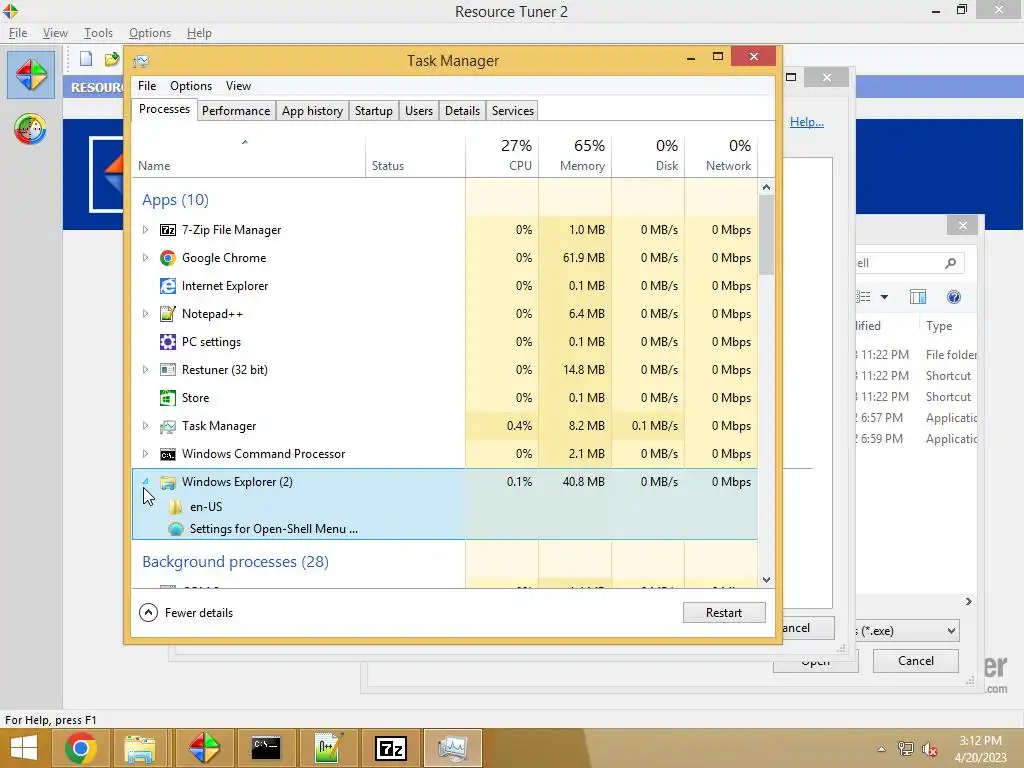Open Resource Tuner Help menu

199,33
